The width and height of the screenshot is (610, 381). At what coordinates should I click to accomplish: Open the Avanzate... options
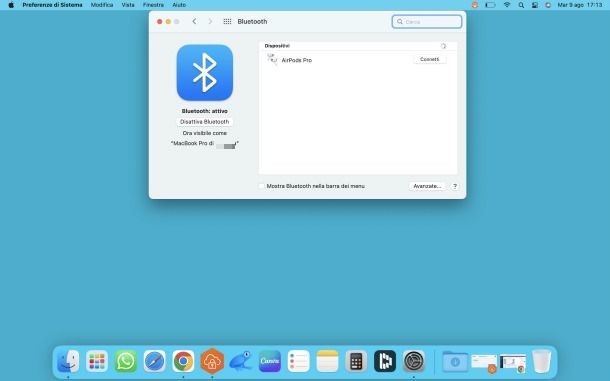coord(427,186)
